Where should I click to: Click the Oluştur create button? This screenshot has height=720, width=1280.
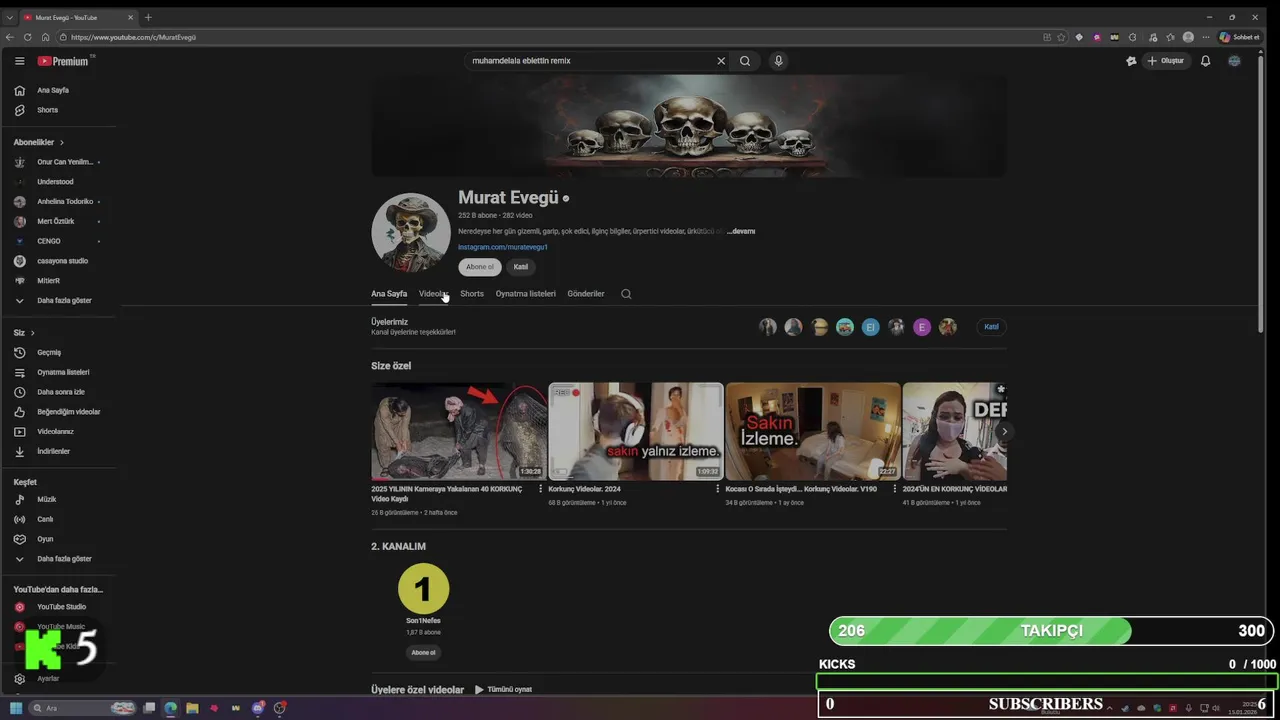click(x=1166, y=61)
